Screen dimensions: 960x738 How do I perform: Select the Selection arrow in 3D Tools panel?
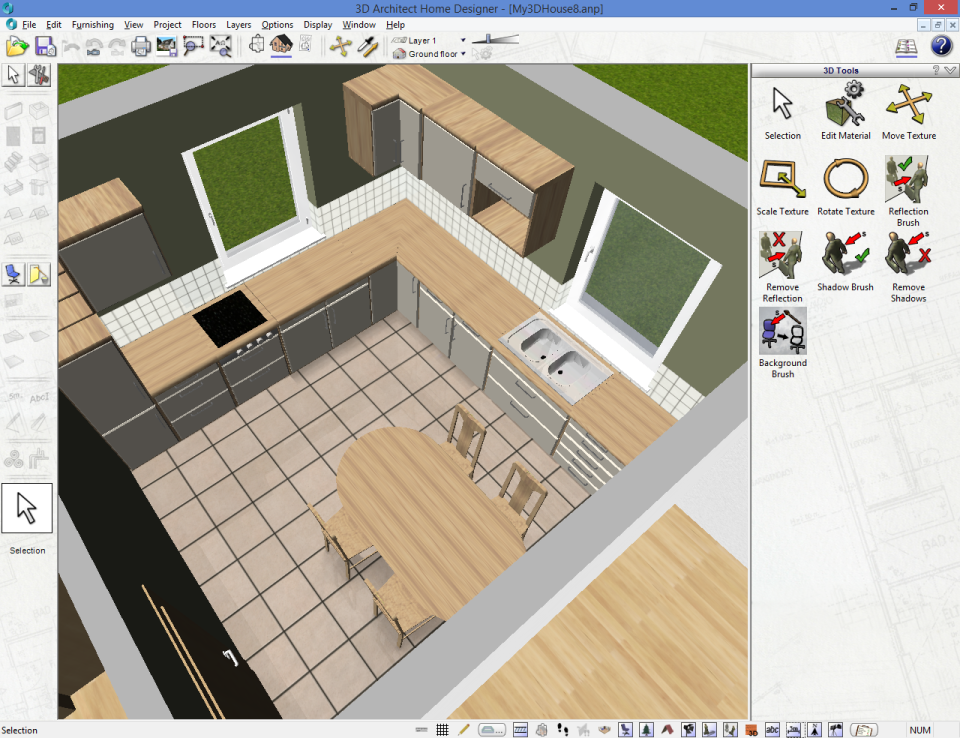tap(782, 113)
